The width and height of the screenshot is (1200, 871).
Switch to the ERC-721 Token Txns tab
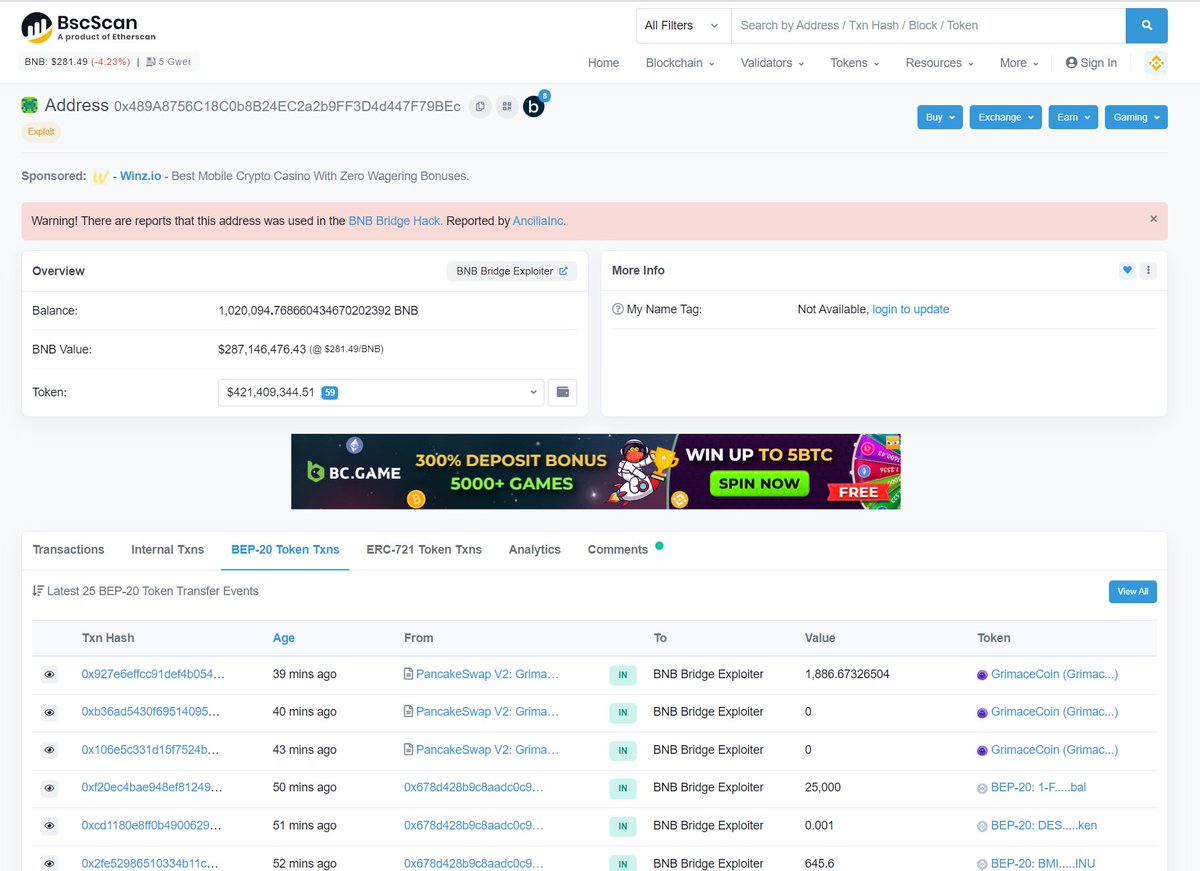click(x=424, y=550)
